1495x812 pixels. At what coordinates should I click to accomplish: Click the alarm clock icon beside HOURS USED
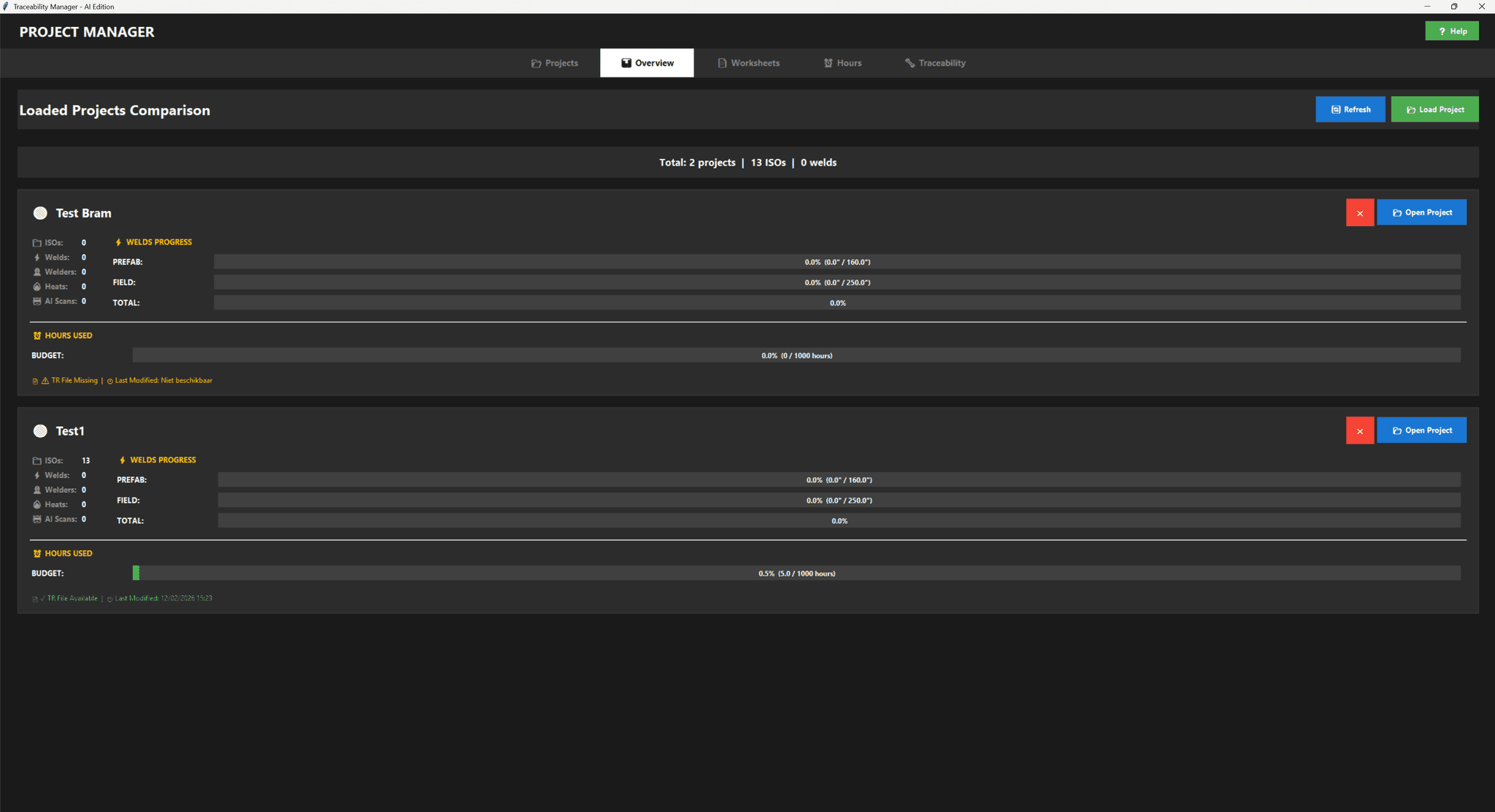36,335
